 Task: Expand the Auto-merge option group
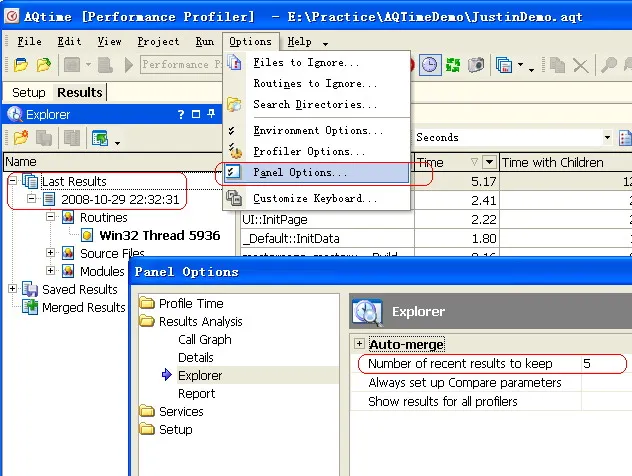tap(359, 343)
